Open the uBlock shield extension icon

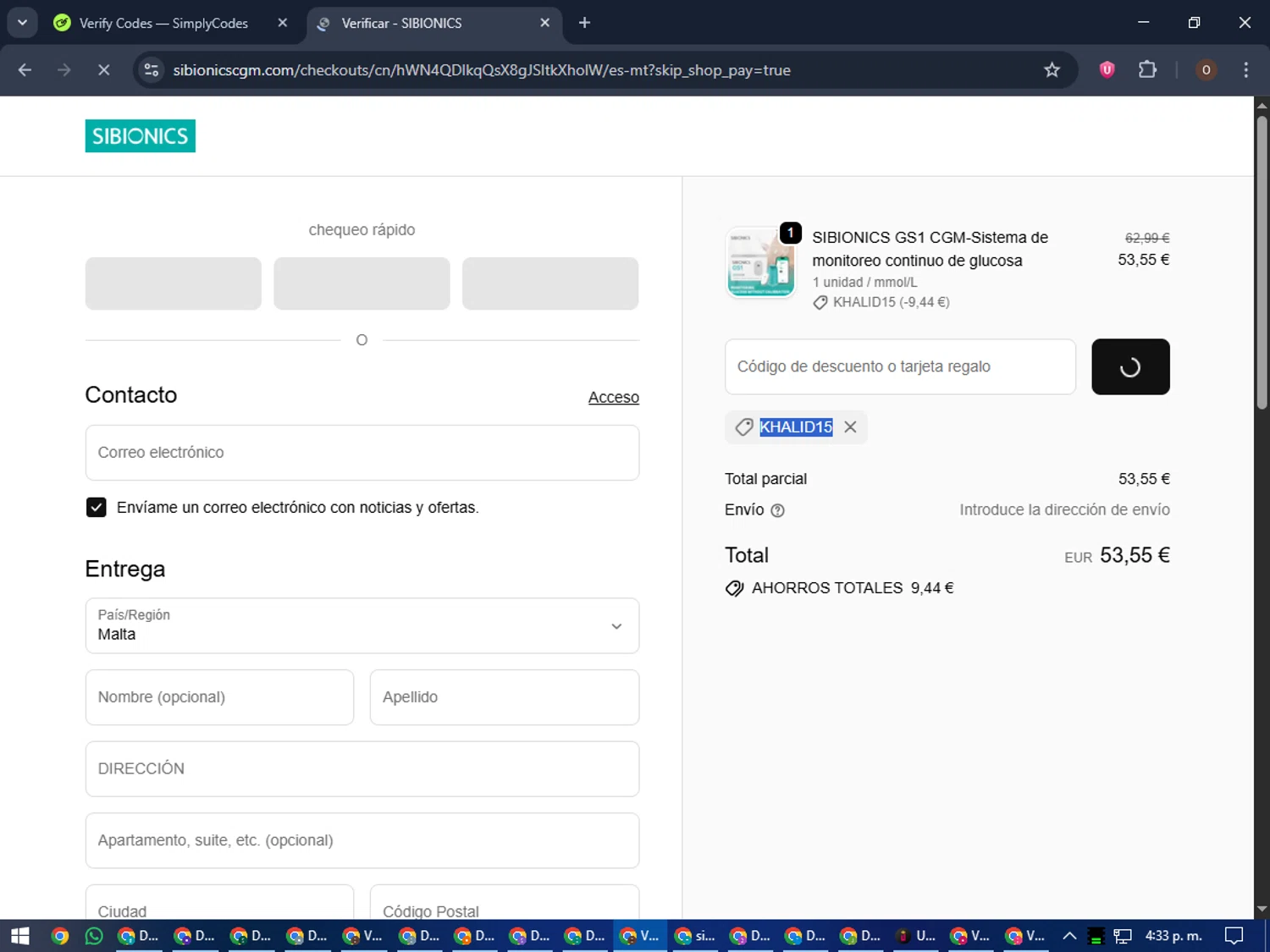point(1107,70)
